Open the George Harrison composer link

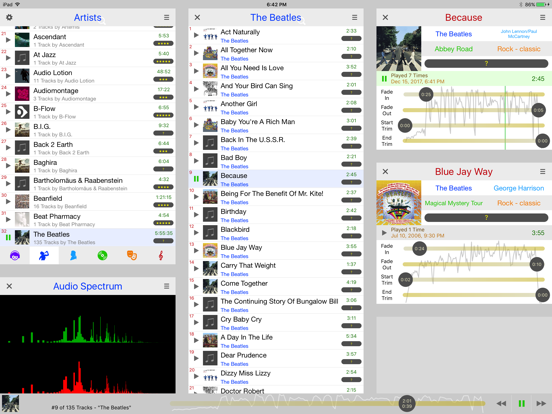click(x=519, y=188)
